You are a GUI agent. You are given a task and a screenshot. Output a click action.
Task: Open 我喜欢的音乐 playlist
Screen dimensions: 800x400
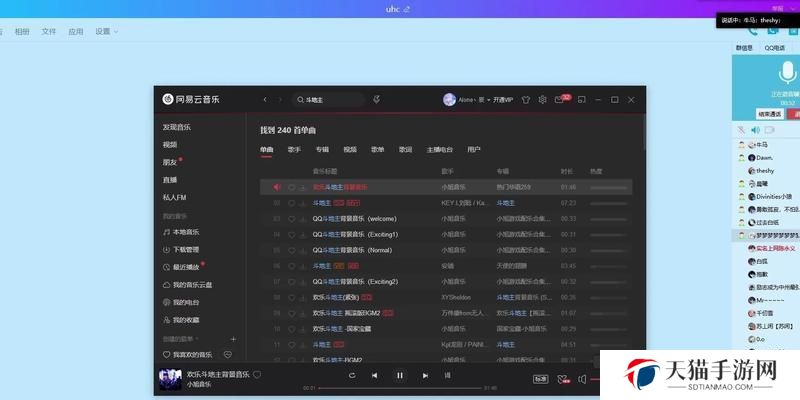[x=192, y=355]
